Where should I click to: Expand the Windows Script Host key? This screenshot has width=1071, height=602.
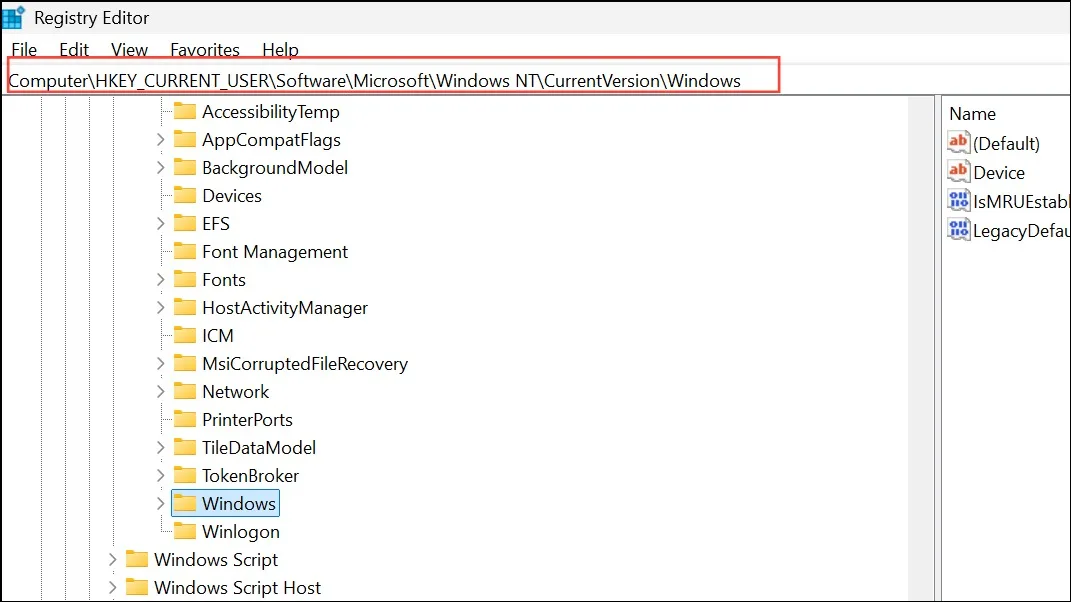pyautogui.click(x=113, y=588)
